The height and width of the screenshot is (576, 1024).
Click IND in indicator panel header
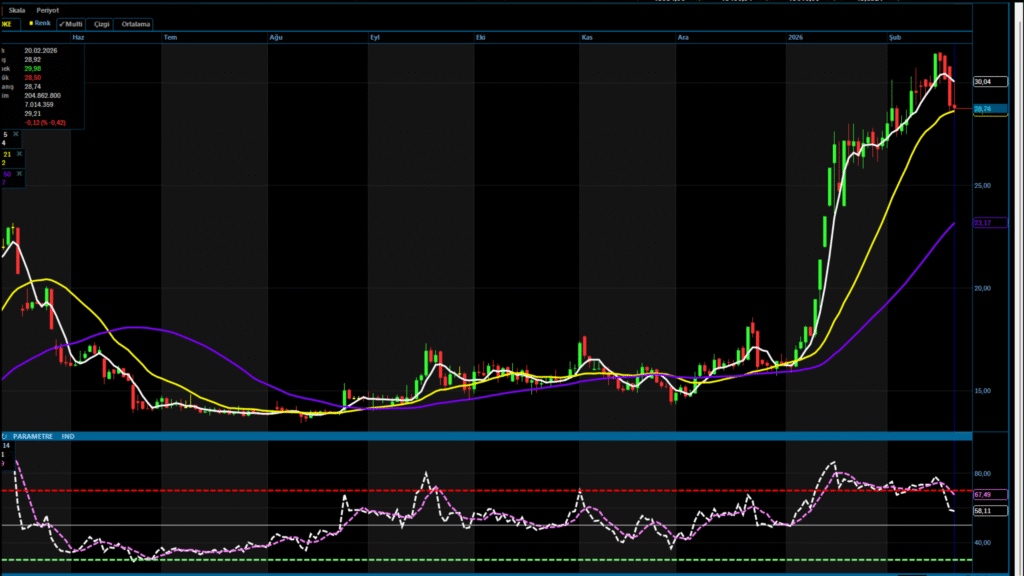click(x=68, y=436)
